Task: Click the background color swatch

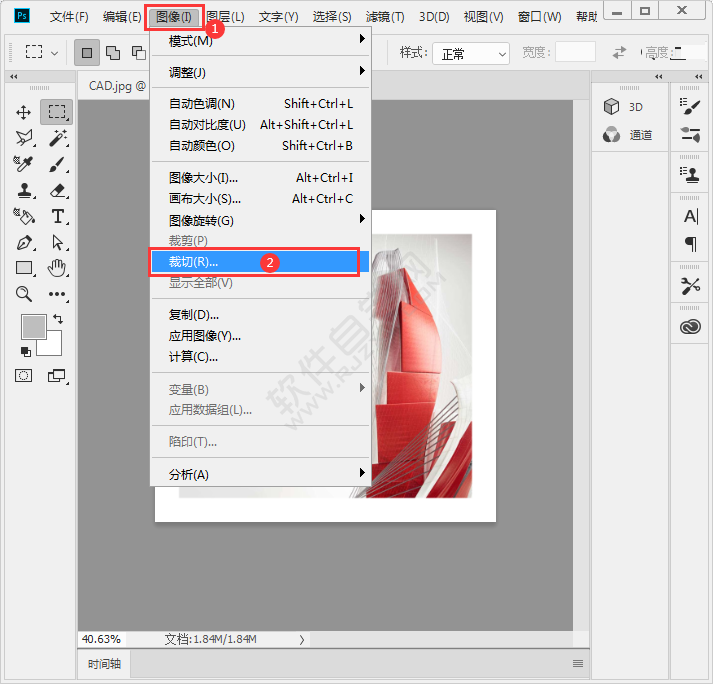Action: coord(52,345)
